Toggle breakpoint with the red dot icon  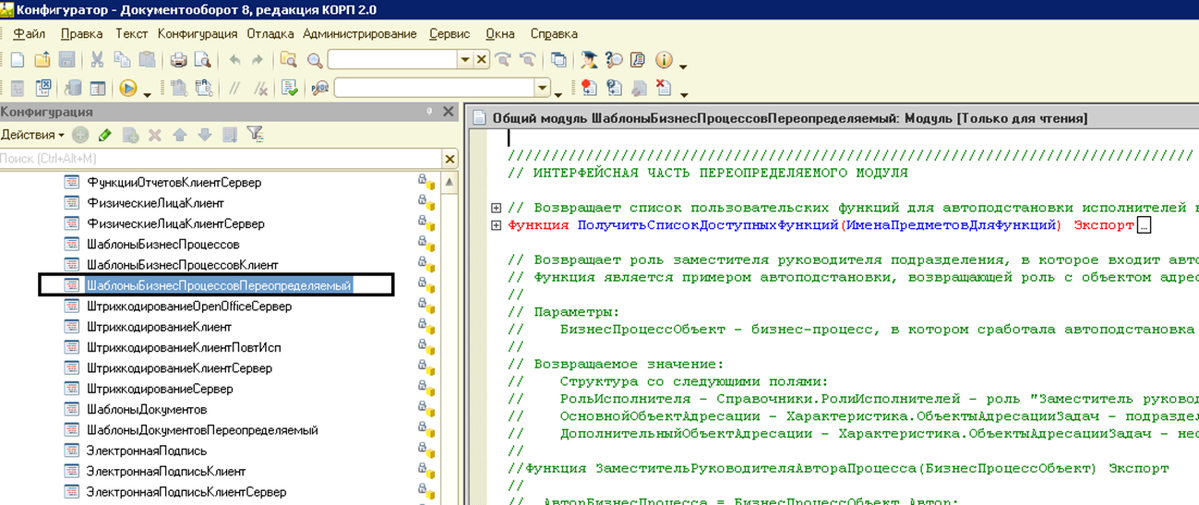[x=589, y=88]
